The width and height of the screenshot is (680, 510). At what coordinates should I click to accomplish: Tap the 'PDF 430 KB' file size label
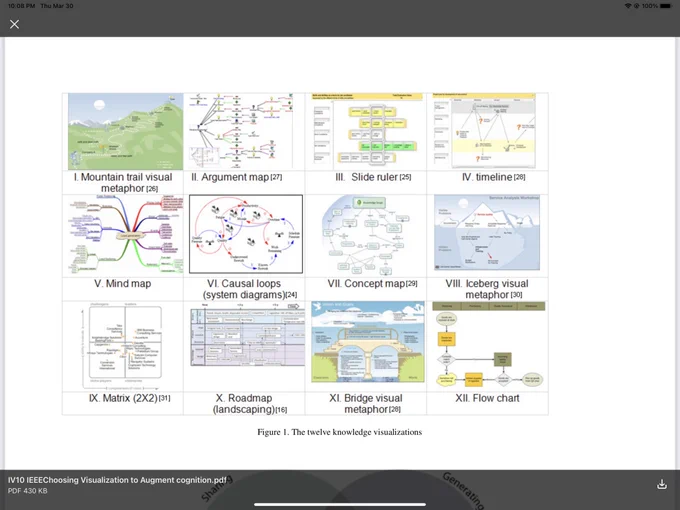pyautogui.click(x=27, y=491)
